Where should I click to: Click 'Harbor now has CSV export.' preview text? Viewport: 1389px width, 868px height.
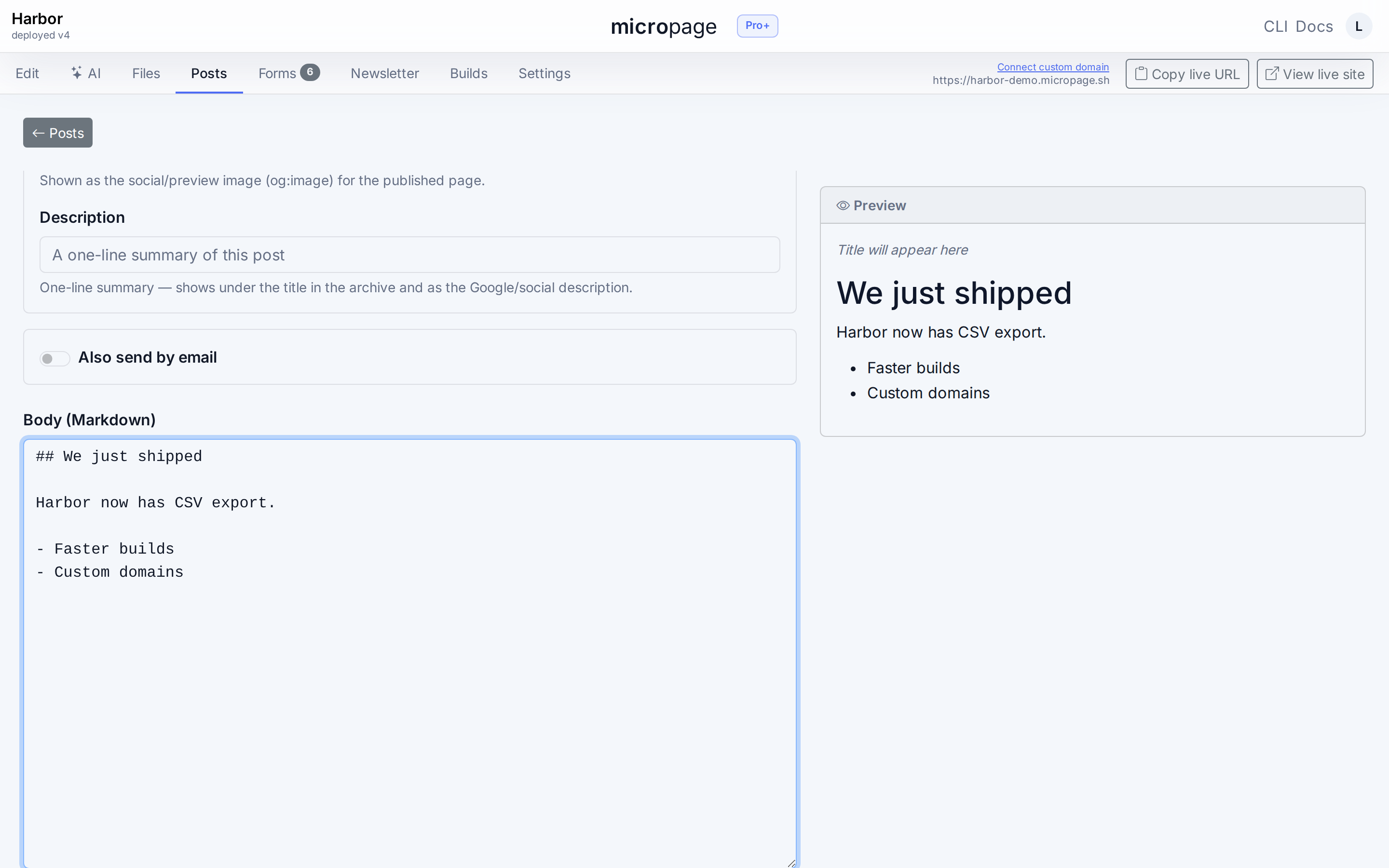[941, 332]
